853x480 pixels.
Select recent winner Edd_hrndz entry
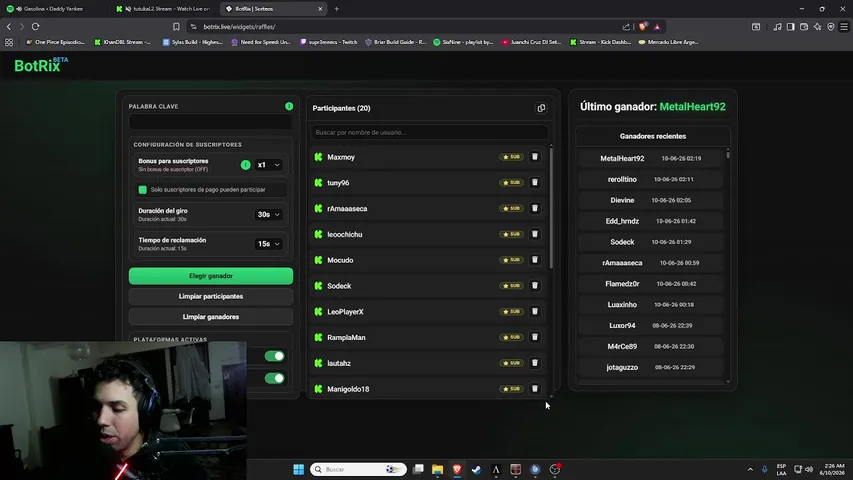click(650, 221)
